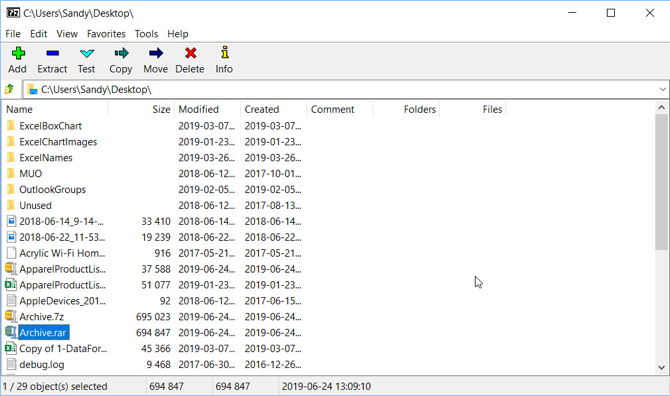Open the View menu
The image size is (670, 396).
click(67, 34)
